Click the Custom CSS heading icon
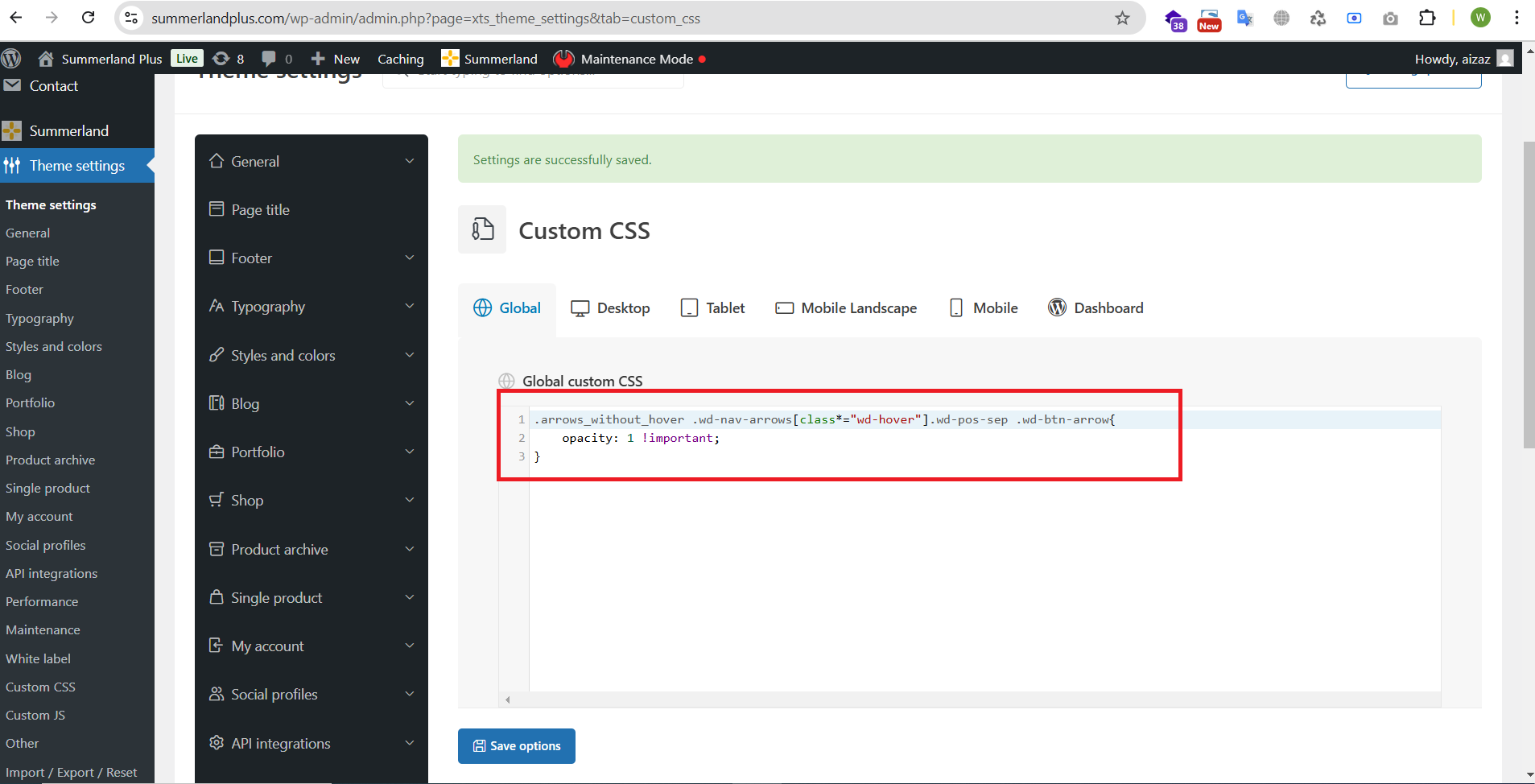 (482, 229)
